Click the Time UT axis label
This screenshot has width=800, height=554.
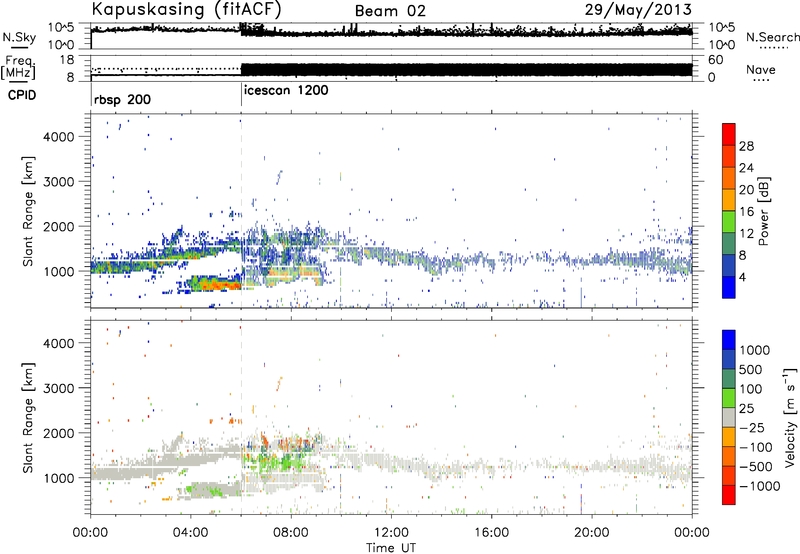pyautogui.click(x=391, y=548)
